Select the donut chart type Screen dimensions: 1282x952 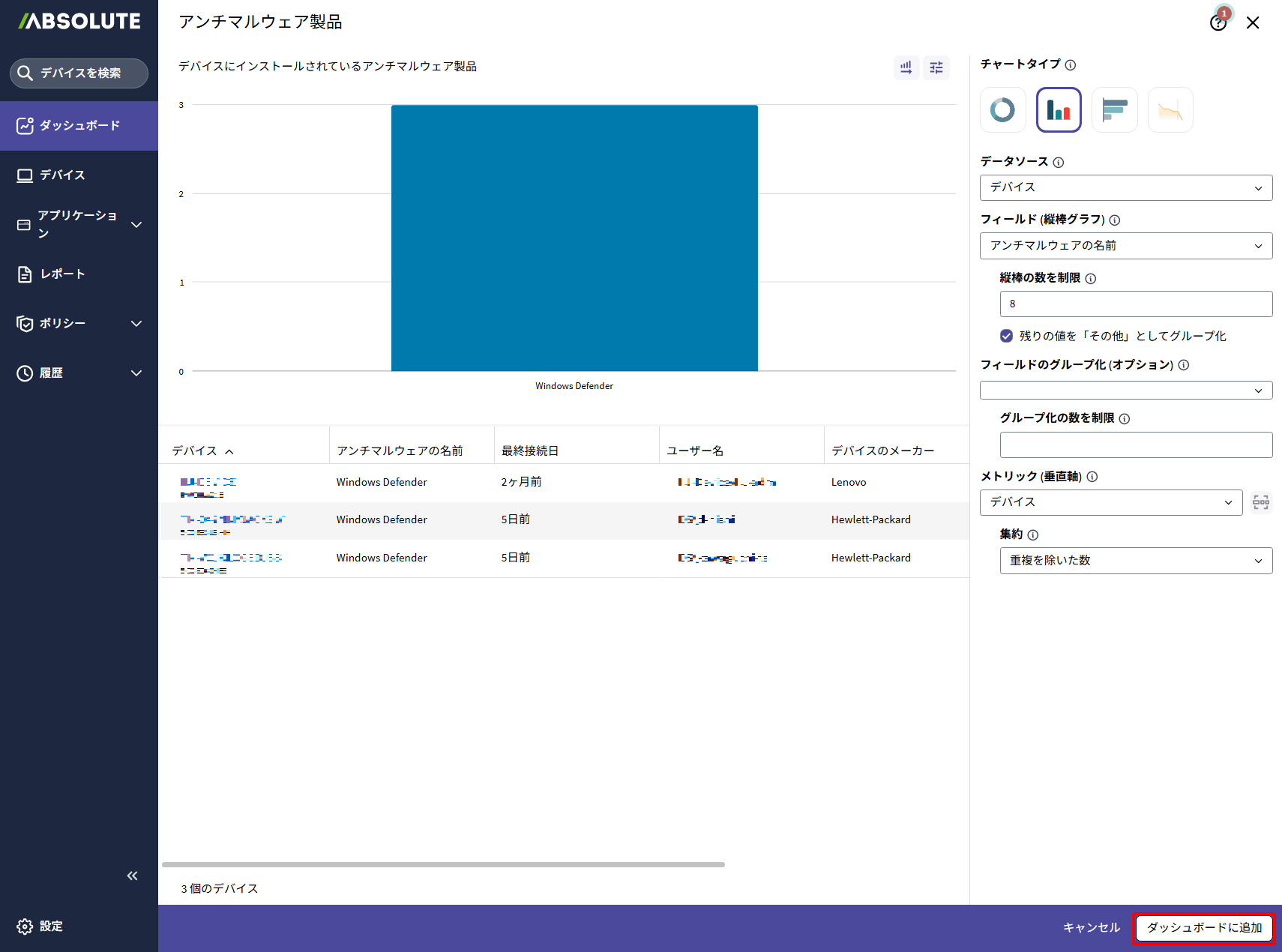pyautogui.click(x=1003, y=110)
